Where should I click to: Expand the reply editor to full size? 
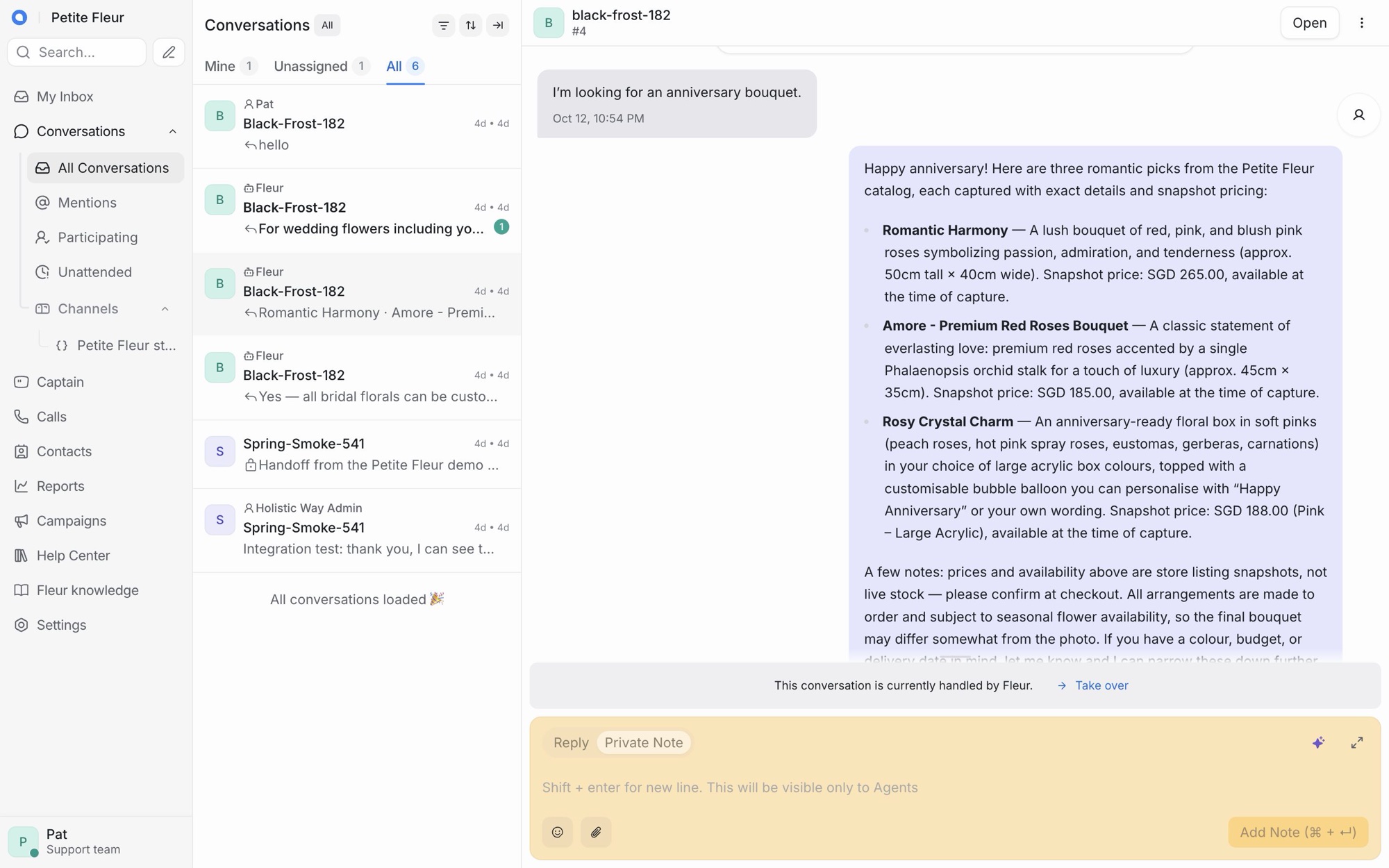click(x=1356, y=743)
